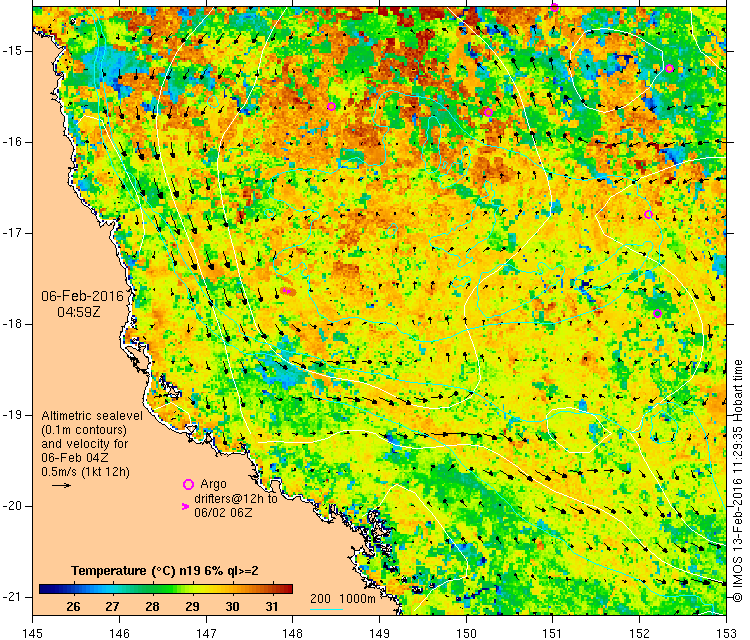The width and height of the screenshot is (750, 640).
Task: Click the '200 1000m' depth contour label
Action: pyautogui.click(x=342, y=598)
